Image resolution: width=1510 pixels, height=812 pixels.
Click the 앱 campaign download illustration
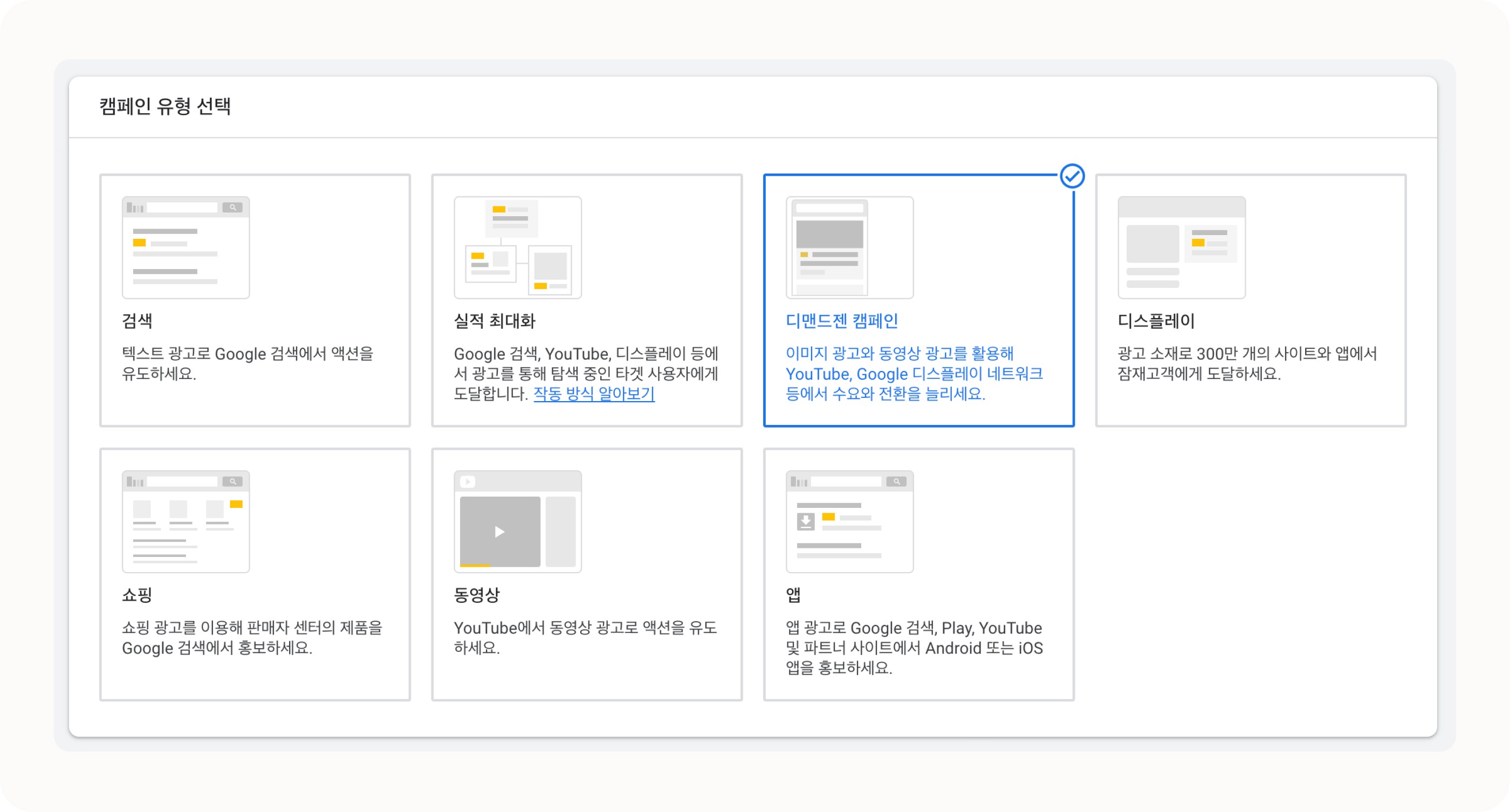coord(849,521)
